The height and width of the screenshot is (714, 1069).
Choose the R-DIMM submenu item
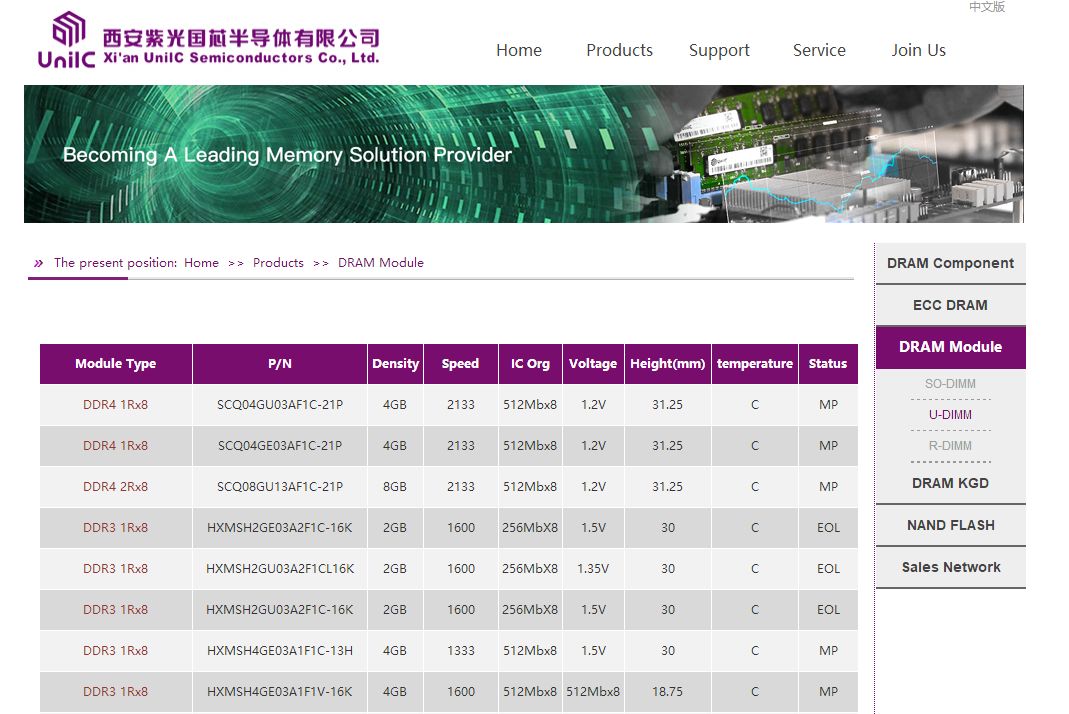(950, 446)
